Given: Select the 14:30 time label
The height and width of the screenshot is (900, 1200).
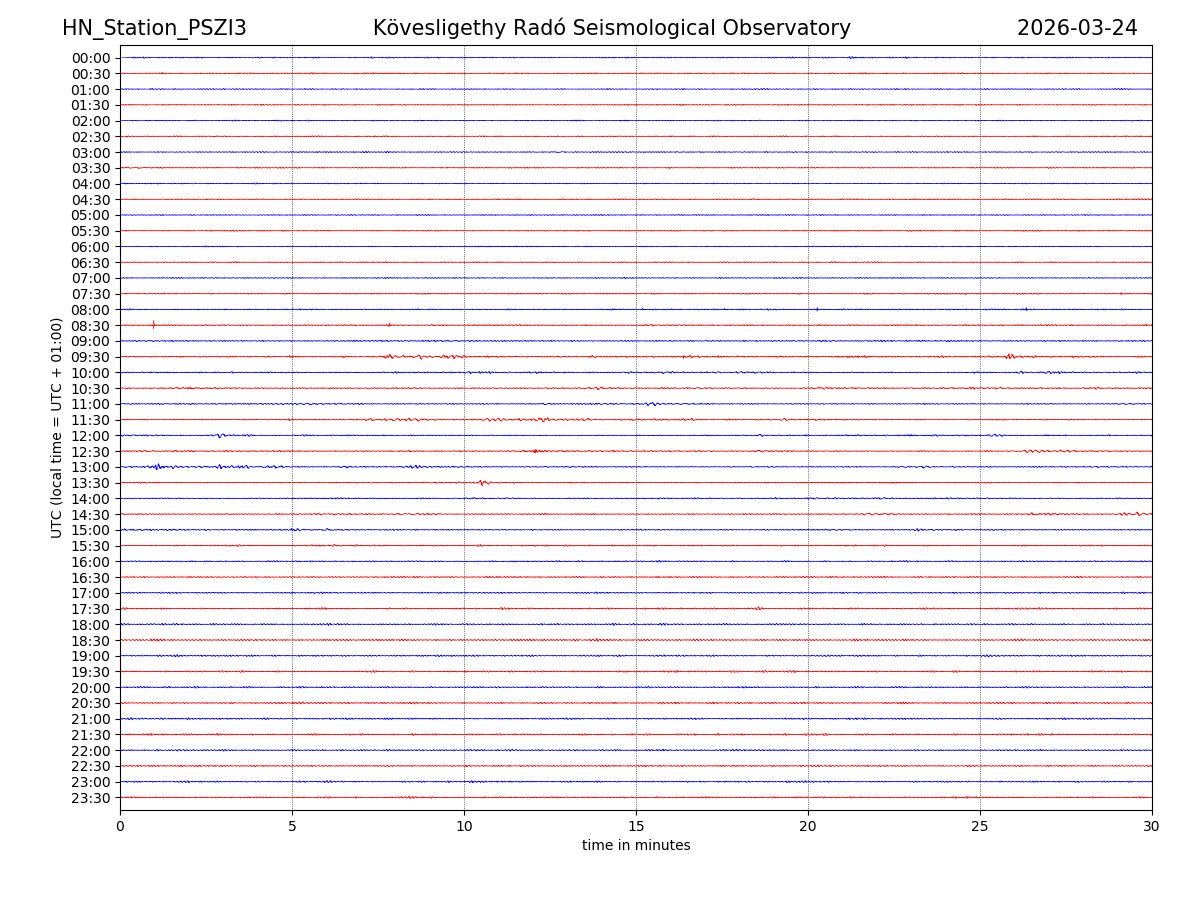Looking at the screenshot, I should pyautogui.click(x=91, y=515).
